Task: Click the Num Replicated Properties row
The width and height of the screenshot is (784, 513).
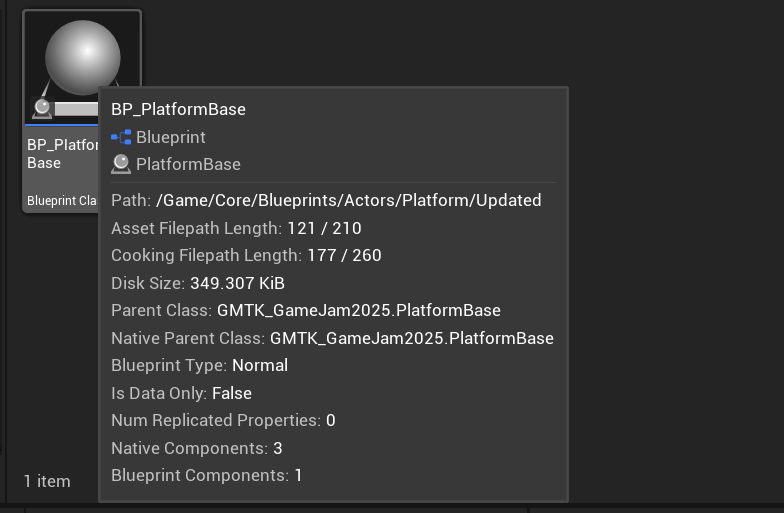Action: (x=223, y=420)
